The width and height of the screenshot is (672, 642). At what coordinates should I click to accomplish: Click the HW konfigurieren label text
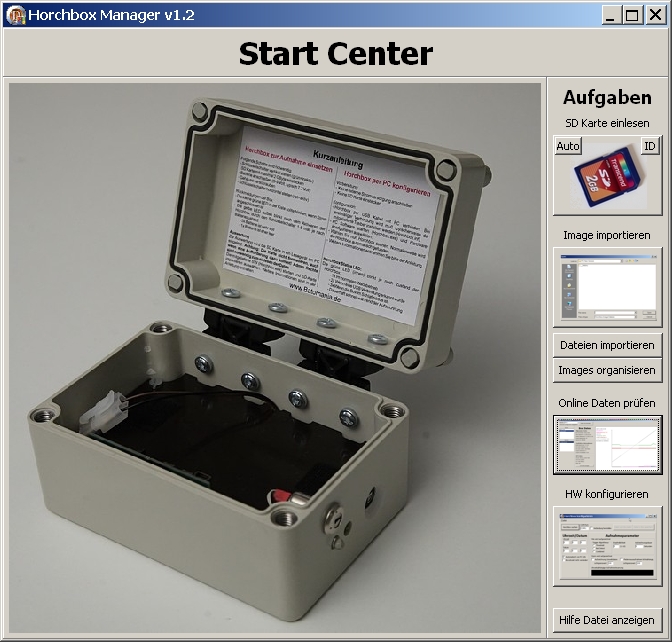pos(607,494)
